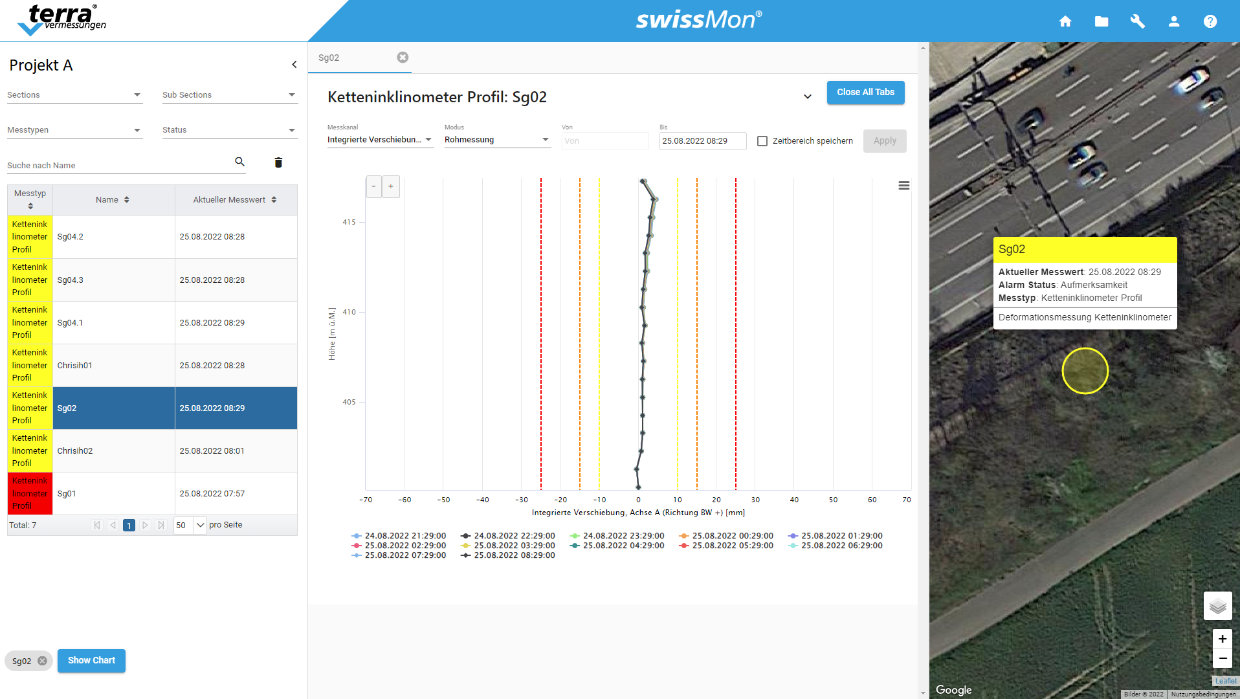The image size is (1240, 699).
Task: Click the Show Chart button
Action: pyautogui.click(x=92, y=660)
